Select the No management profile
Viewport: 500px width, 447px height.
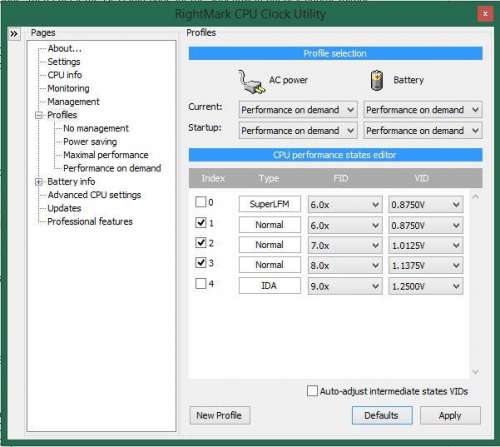point(96,128)
